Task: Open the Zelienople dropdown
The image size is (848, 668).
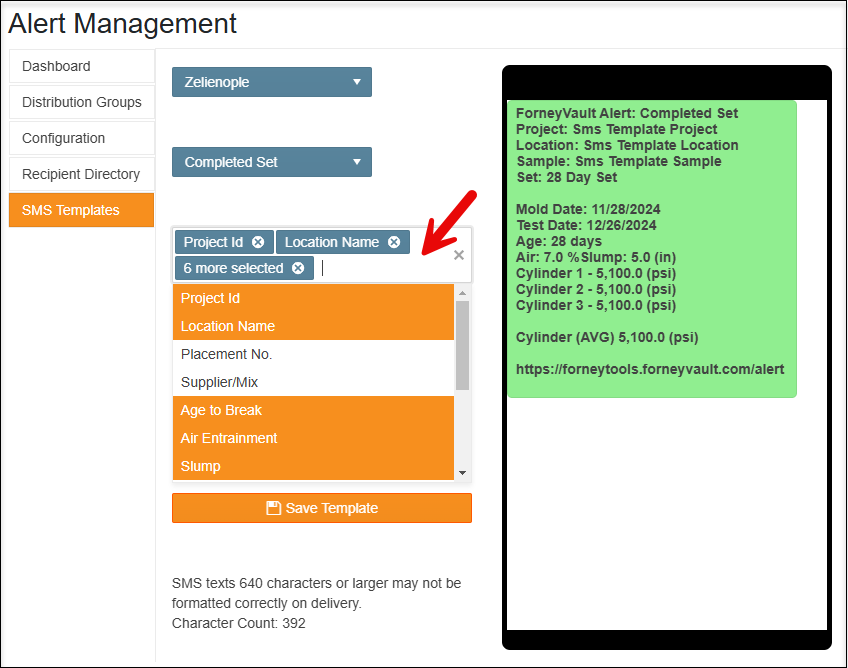Action: (271, 82)
